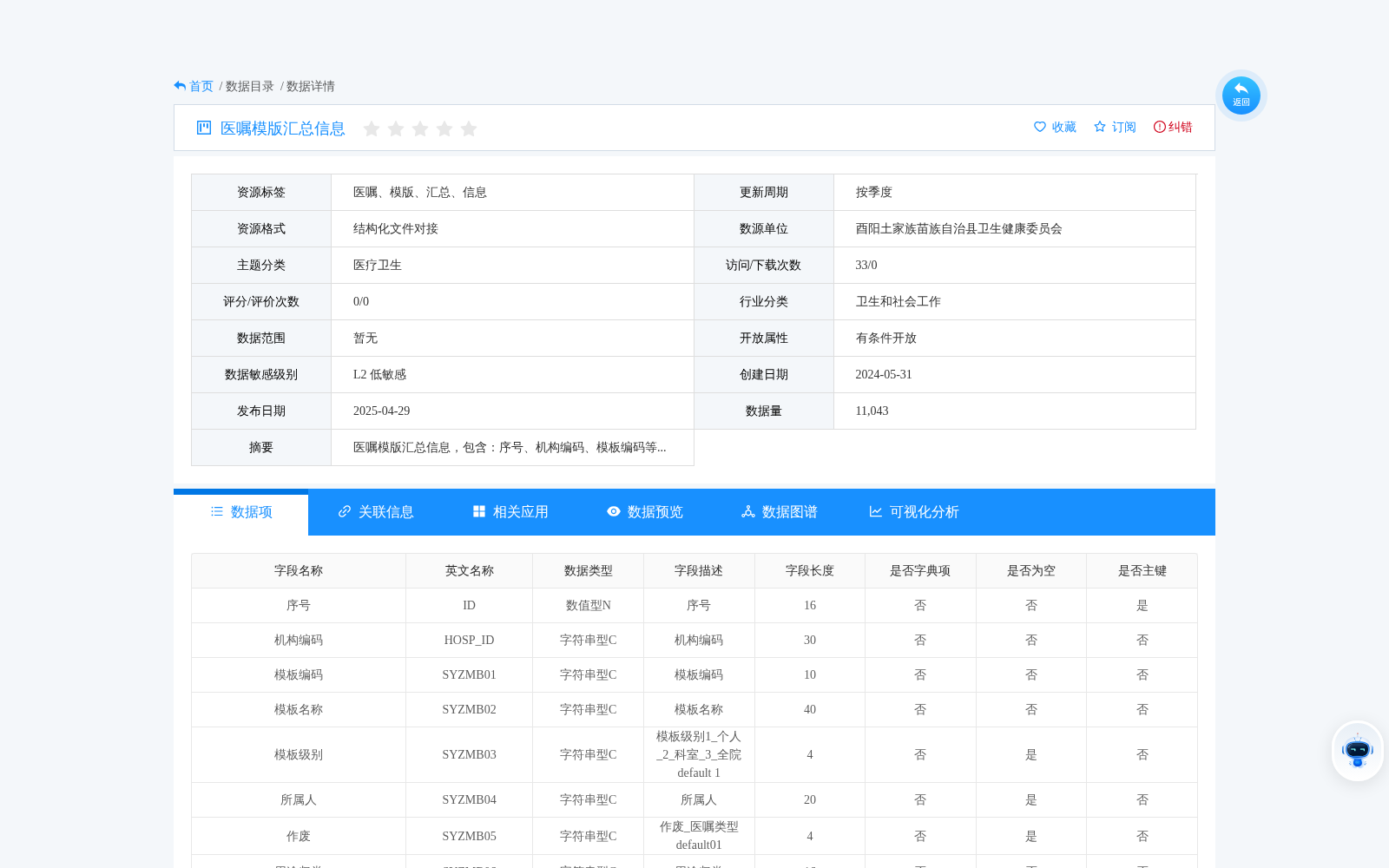Click the 字段长度 column header
The width and height of the screenshot is (1389, 868).
coord(810,570)
